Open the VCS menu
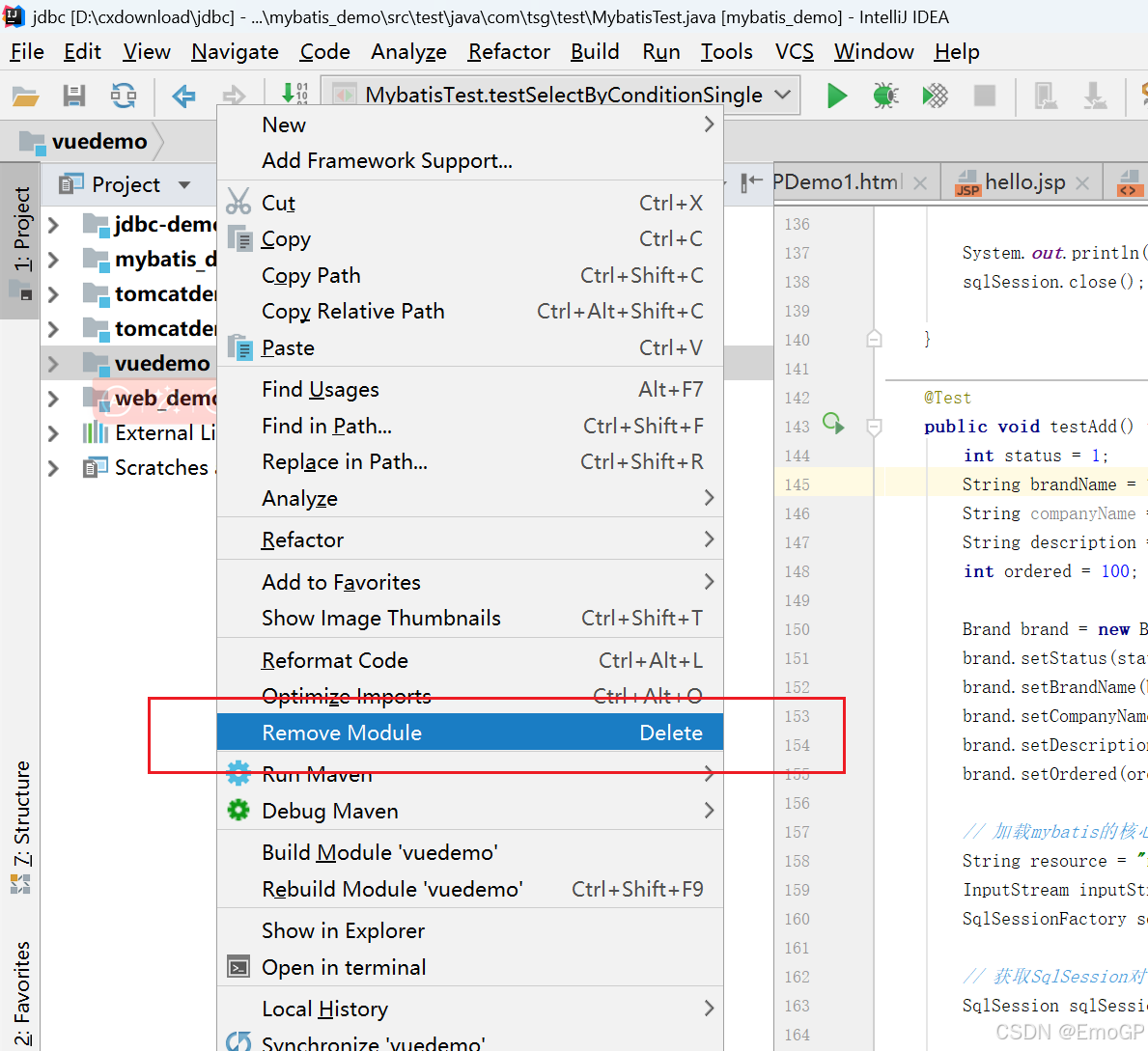 [795, 52]
